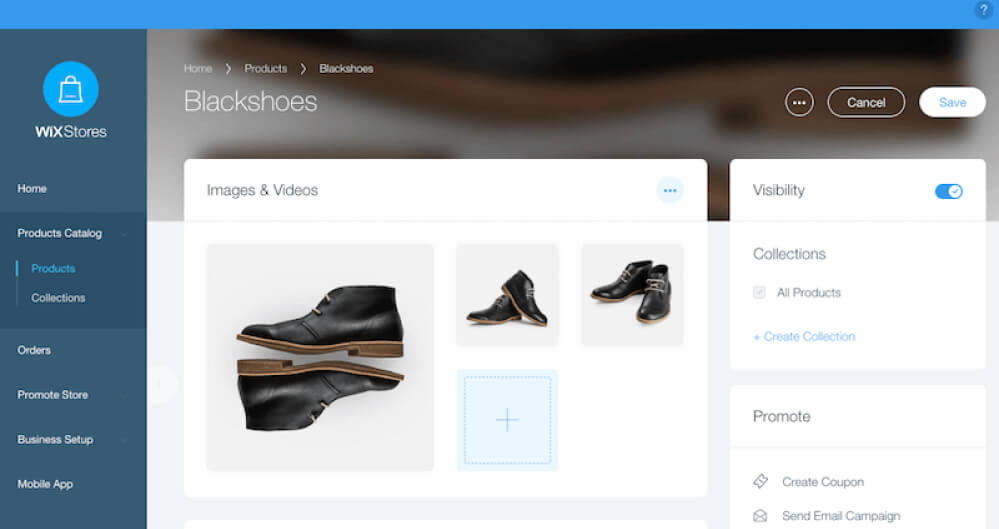Screen dimensions: 999x529
Task: Open Mobile App in the sidebar
Action: 45,484
